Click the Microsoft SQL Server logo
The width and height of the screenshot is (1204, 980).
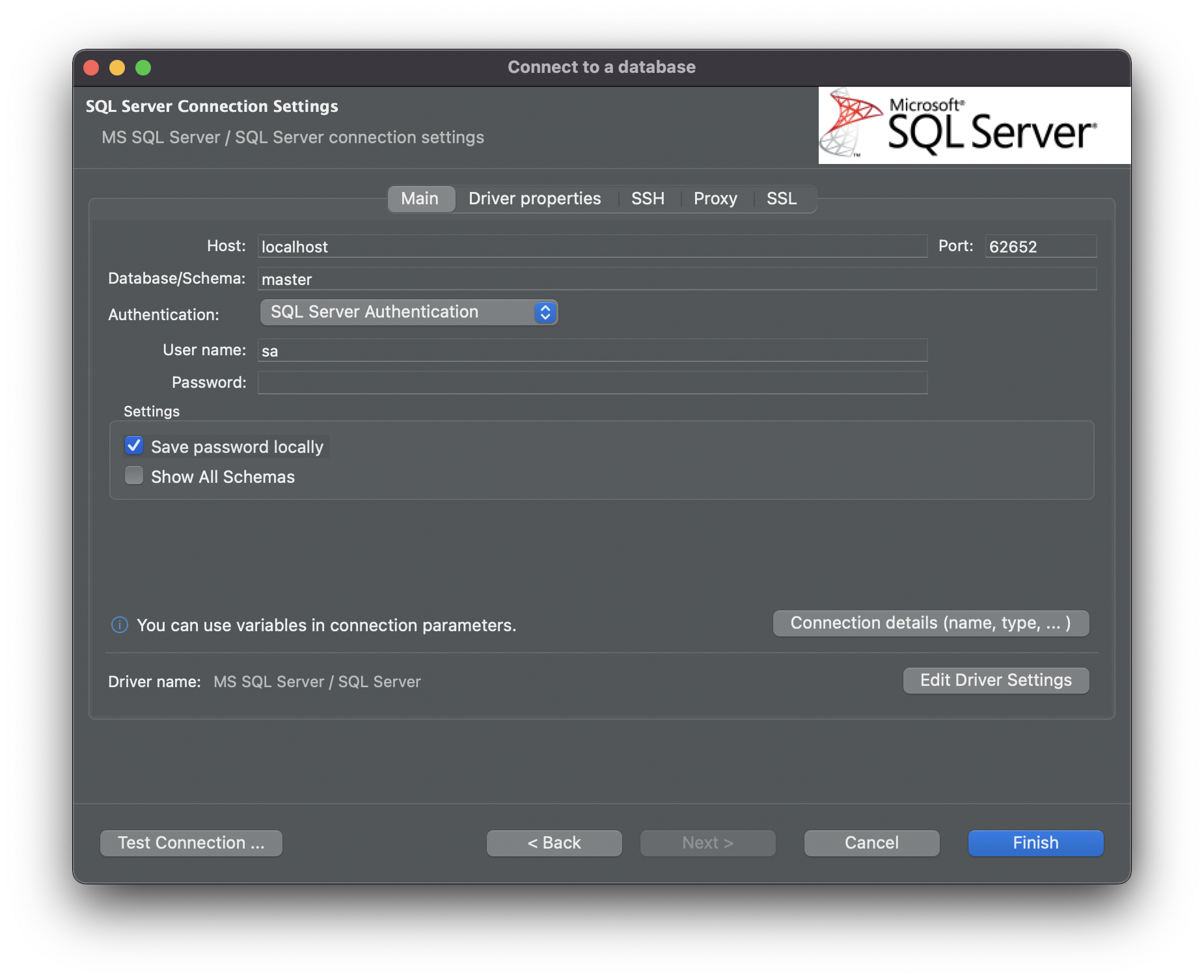pyautogui.click(x=973, y=125)
